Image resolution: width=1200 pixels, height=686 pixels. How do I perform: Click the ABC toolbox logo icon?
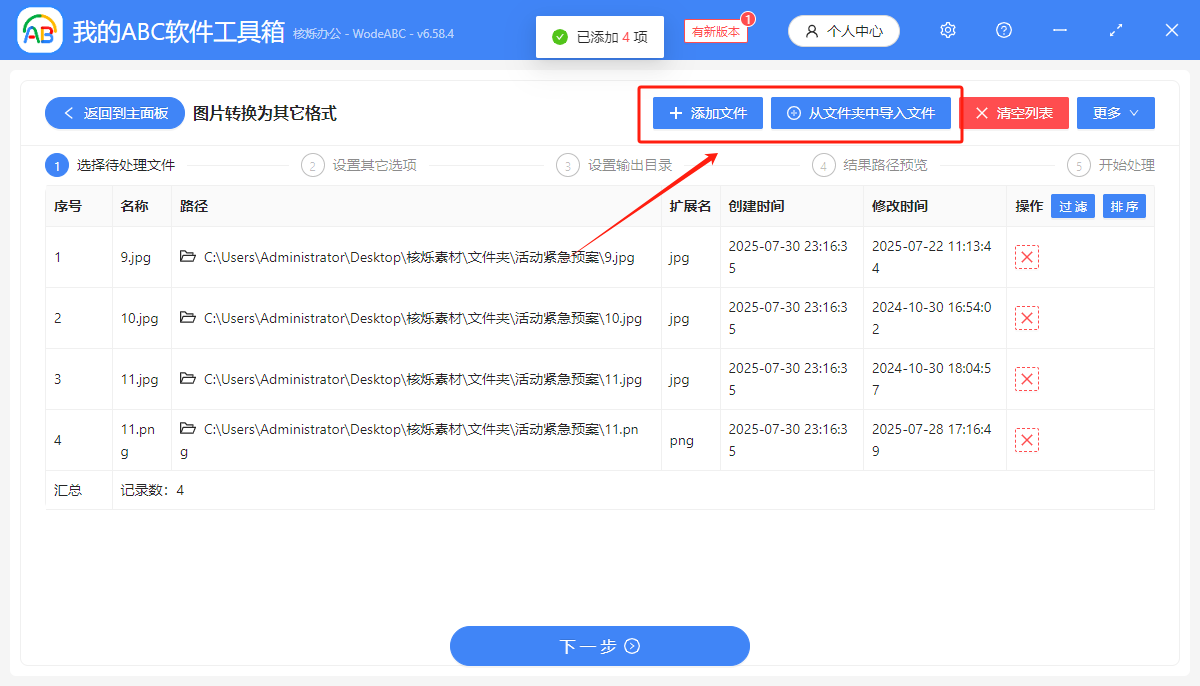click(38, 29)
